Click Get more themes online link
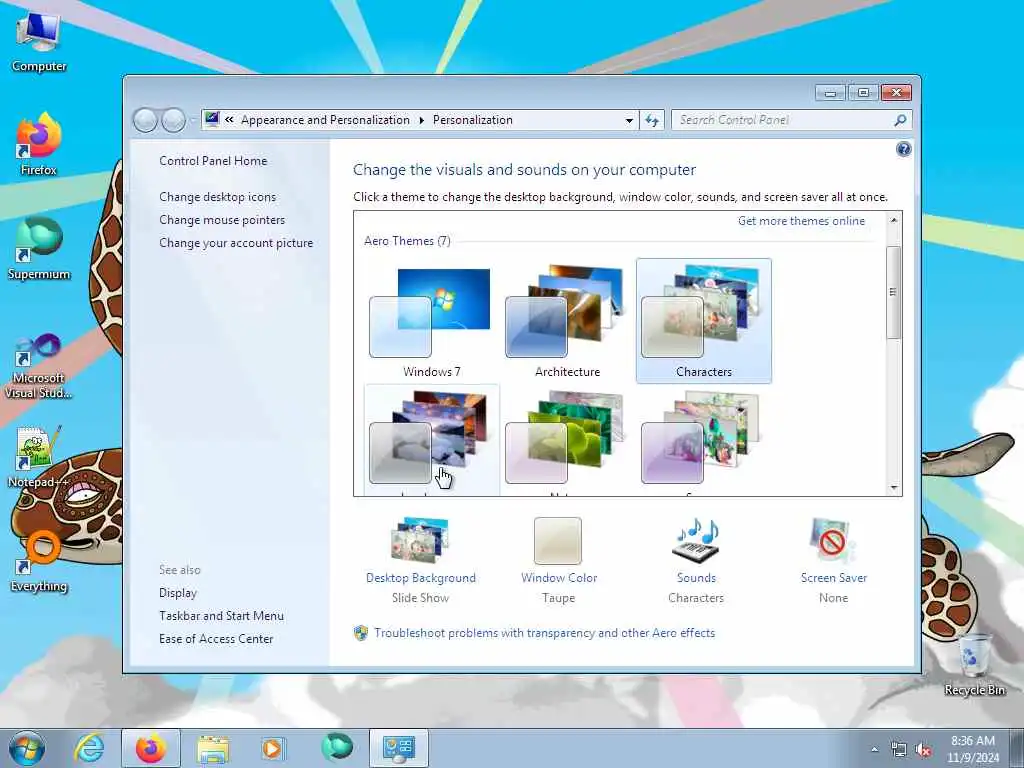 coord(801,221)
